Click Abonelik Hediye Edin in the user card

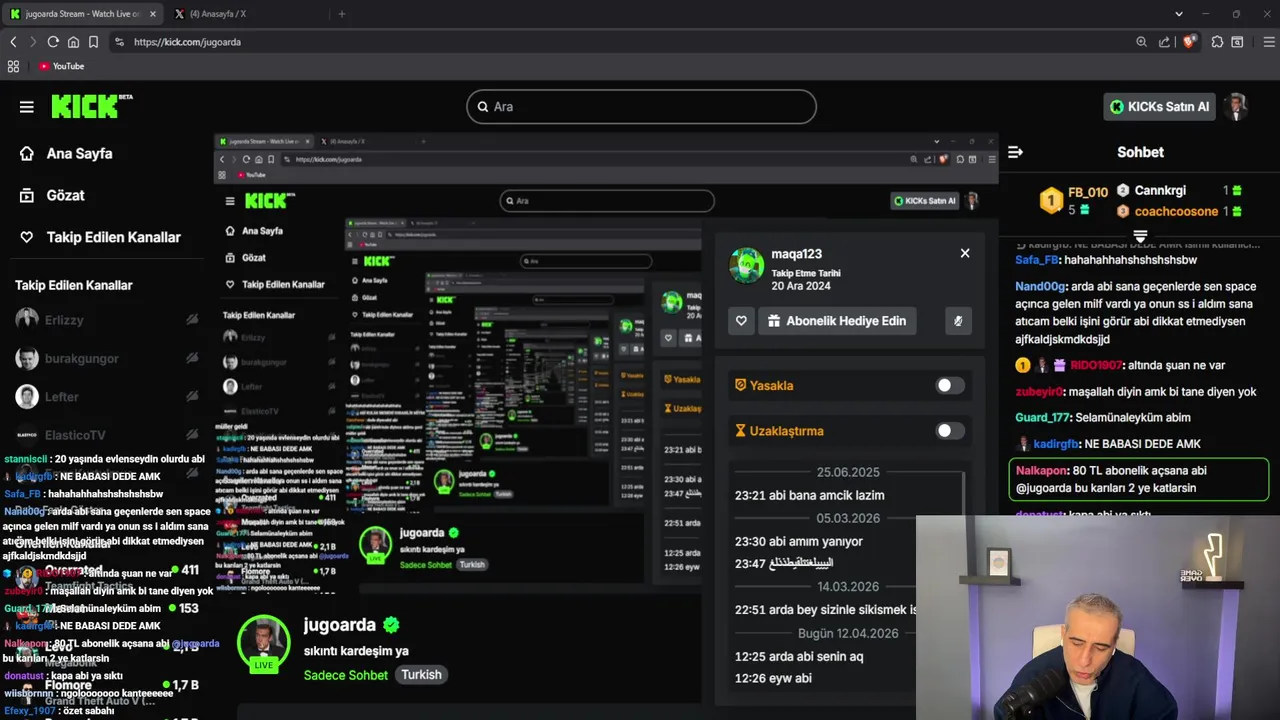837,321
